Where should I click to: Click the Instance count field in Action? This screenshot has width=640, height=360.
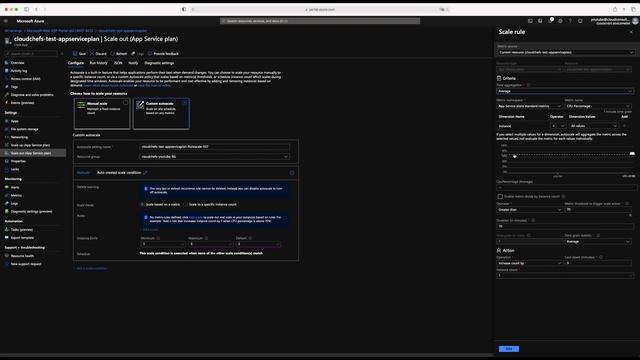565,276
